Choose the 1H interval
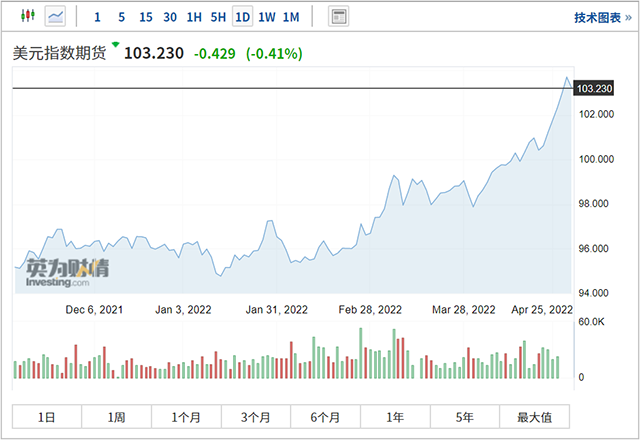640x440 pixels. 194,17
